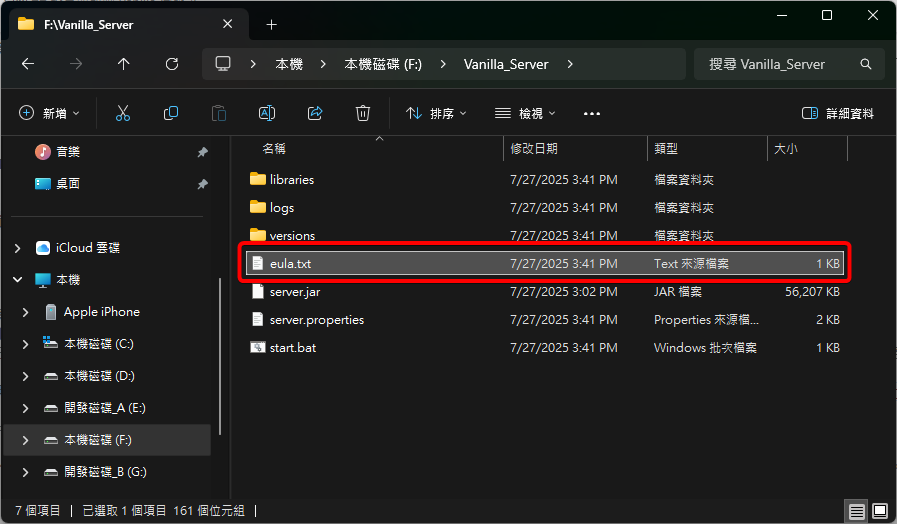Viewport: 897px width, 524px height.
Task: Select 本機磁碟 (C:) in navigation pane
Action: (98, 344)
